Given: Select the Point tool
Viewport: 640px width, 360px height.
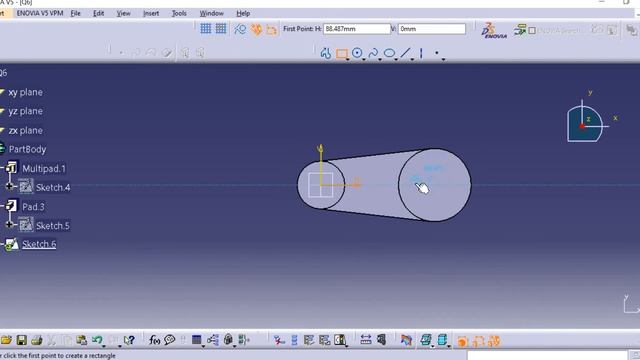Looking at the screenshot, I should (437, 53).
